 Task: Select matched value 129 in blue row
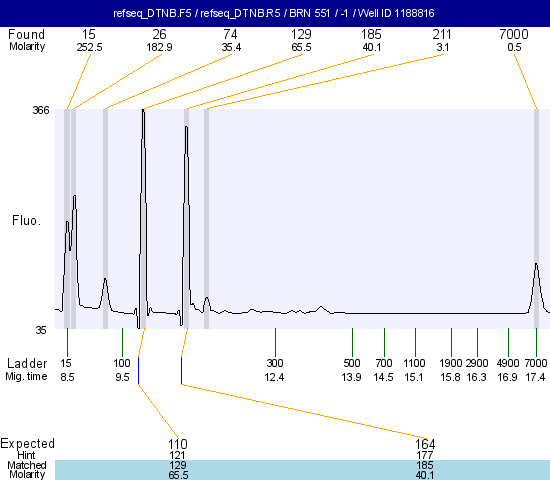[178, 465]
